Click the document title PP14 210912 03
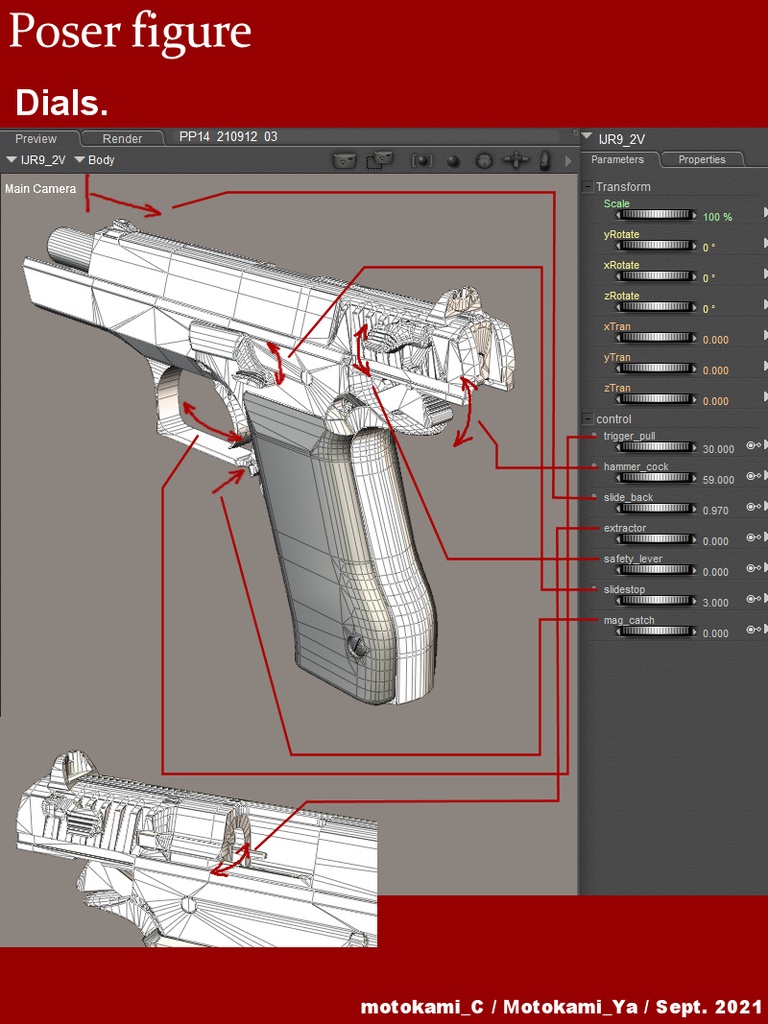Image resolution: width=768 pixels, height=1024 pixels. pyautogui.click(x=228, y=136)
